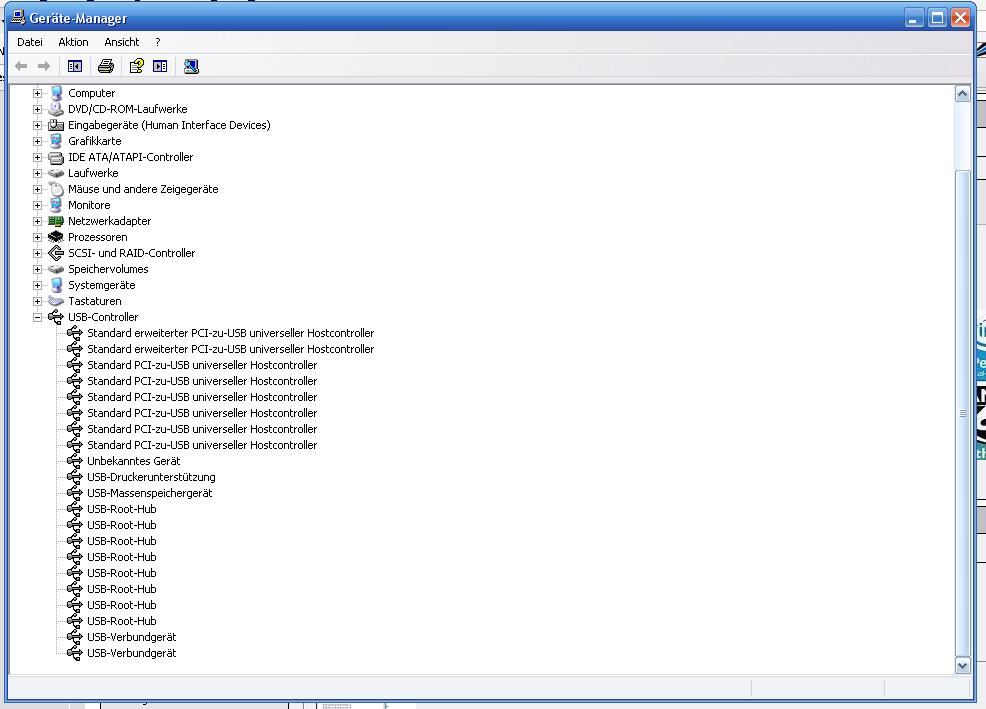Click the USB-Controller category icon
This screenshot has width=986, height=709.
56,317
